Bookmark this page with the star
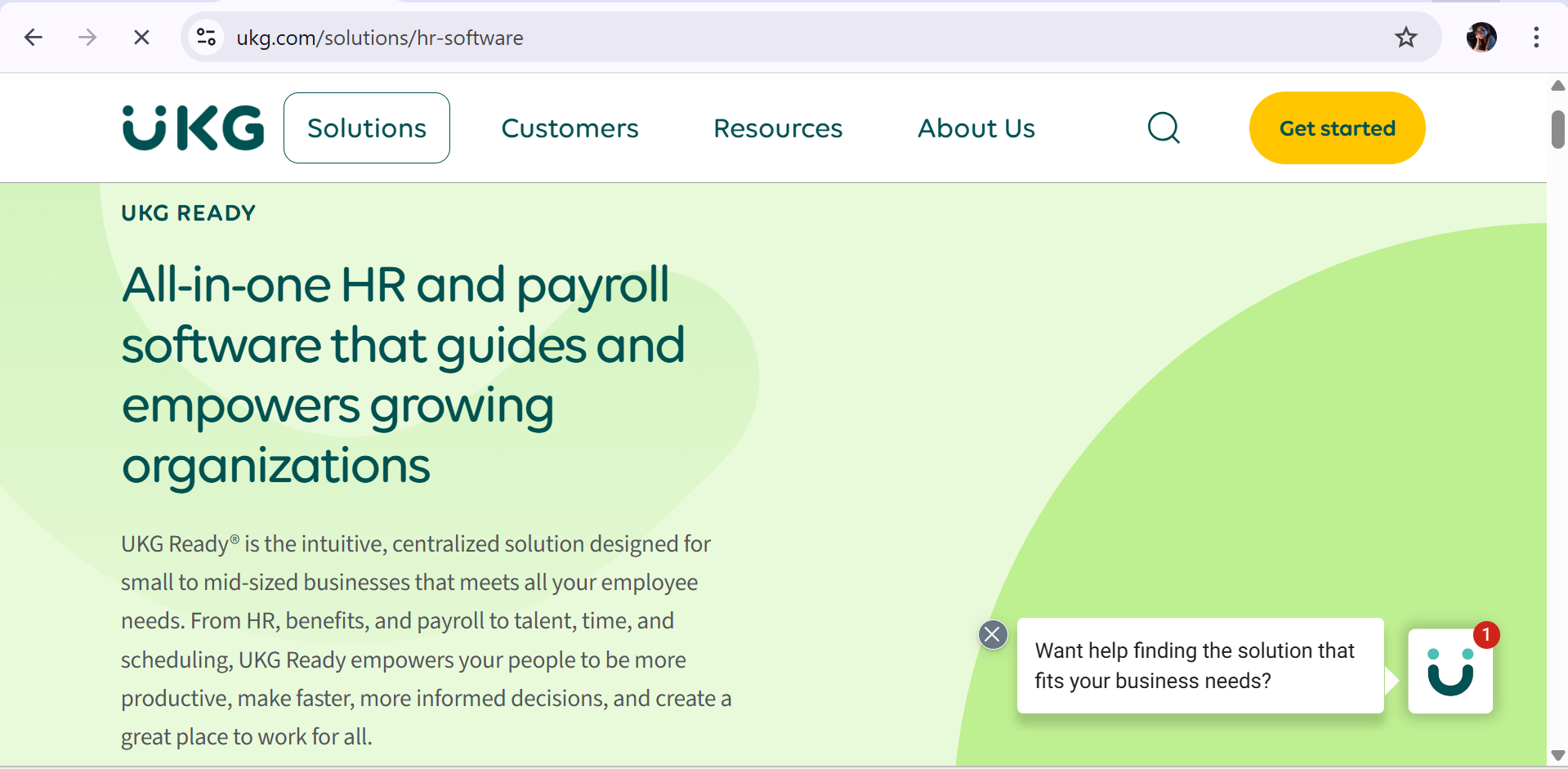 (1405, 38)
